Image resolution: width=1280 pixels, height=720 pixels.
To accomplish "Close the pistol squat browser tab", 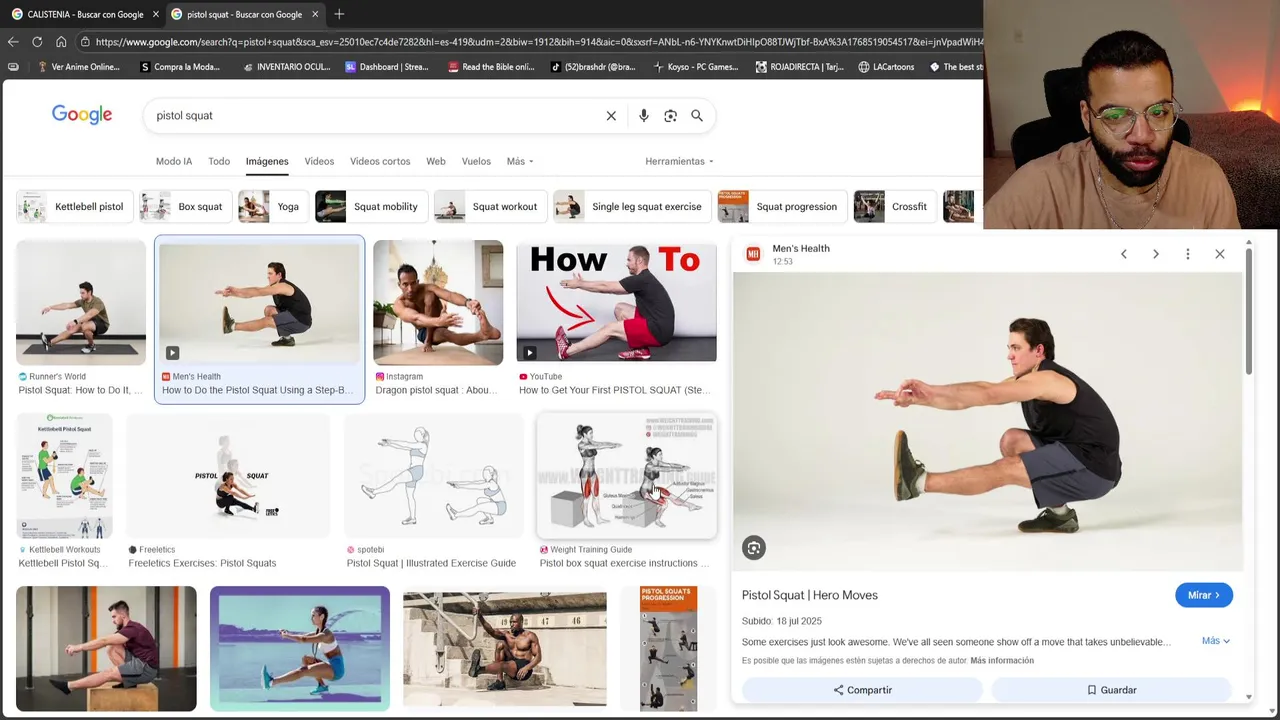I will coord(315,14).
